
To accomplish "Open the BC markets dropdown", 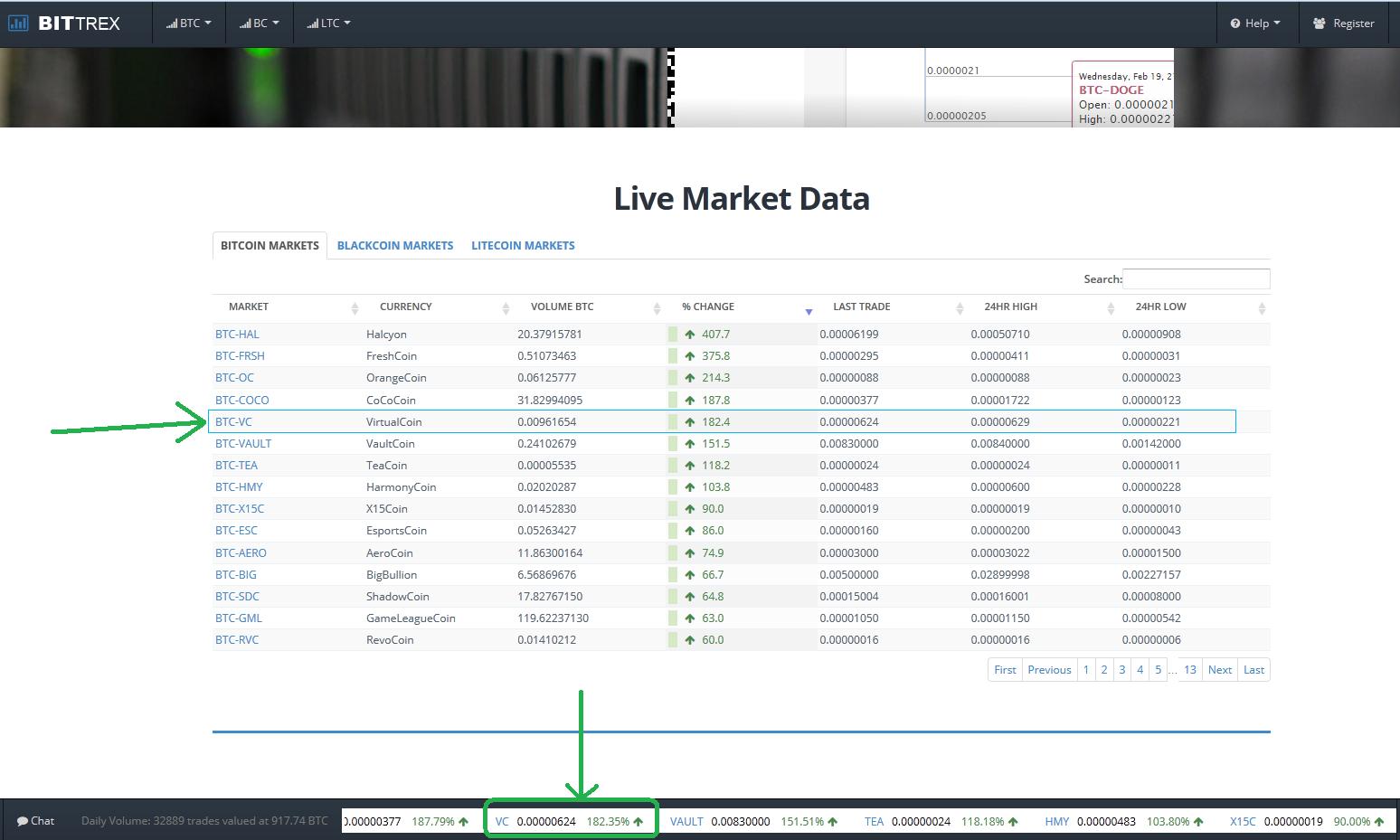I will tap(260, 24).
